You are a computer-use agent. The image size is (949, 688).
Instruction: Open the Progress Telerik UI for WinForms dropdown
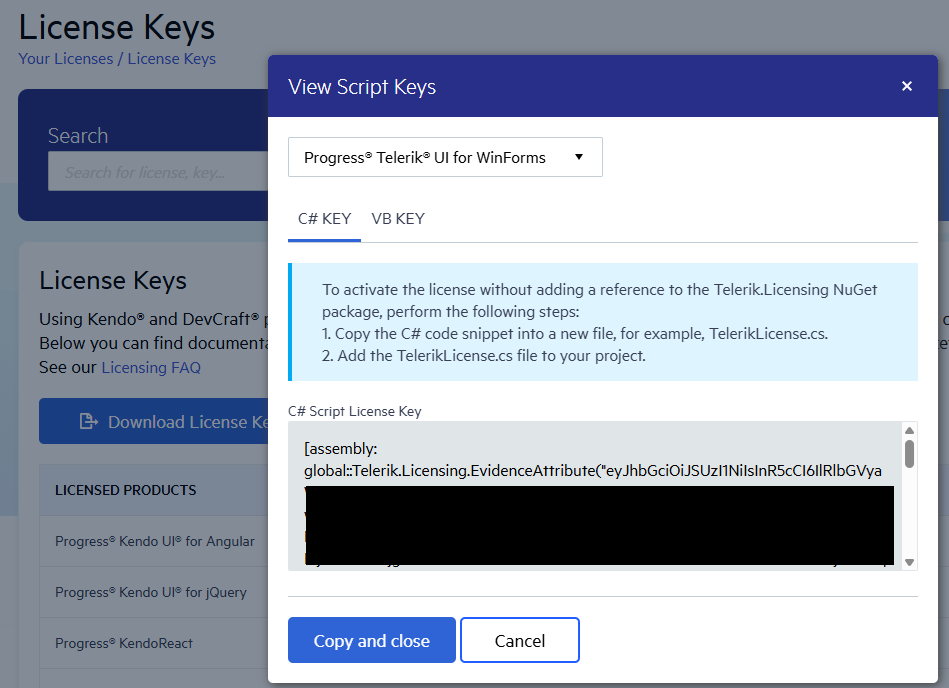(445, 157)
